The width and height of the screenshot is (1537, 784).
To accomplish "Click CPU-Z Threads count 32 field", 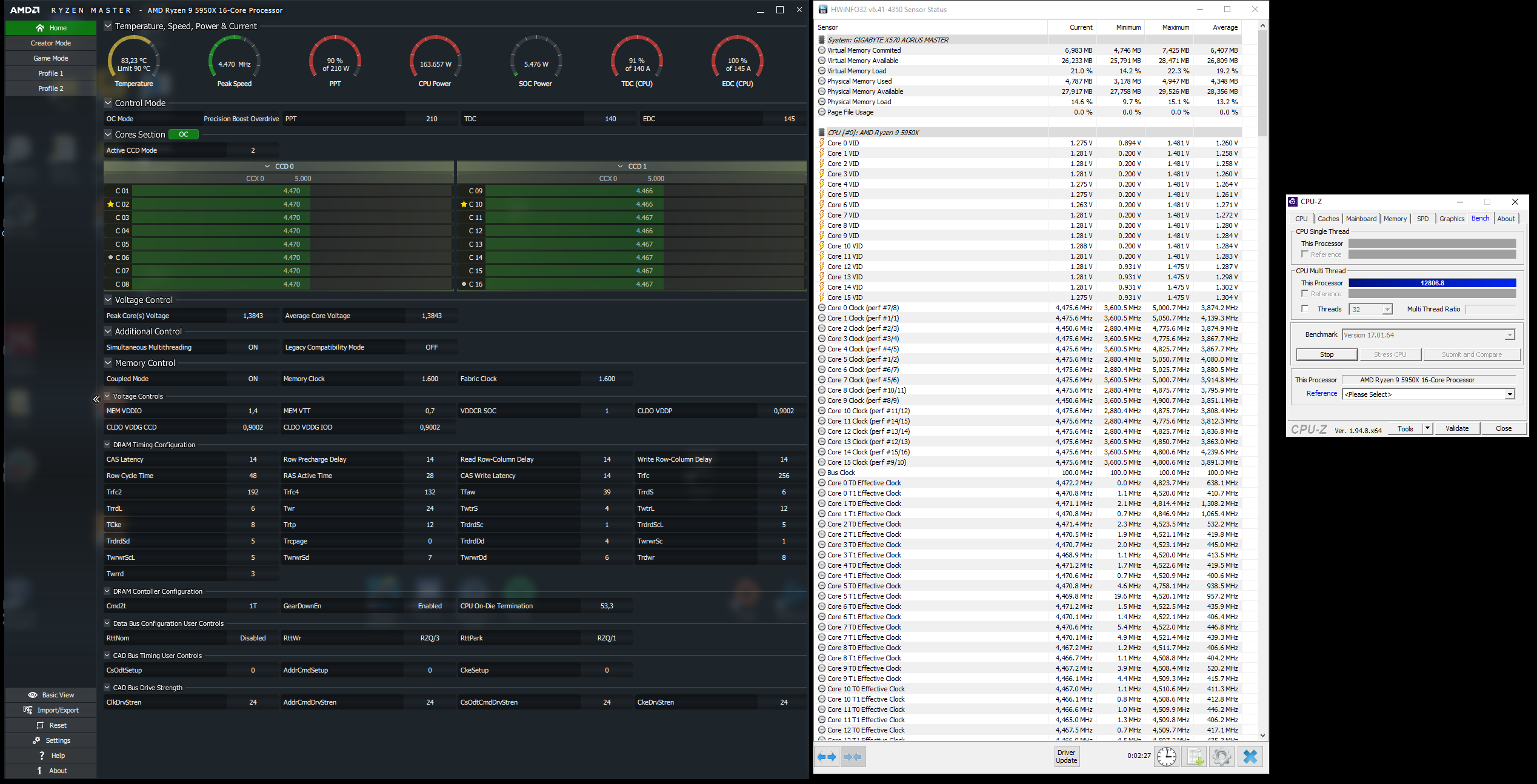I will click(1371, 310).
